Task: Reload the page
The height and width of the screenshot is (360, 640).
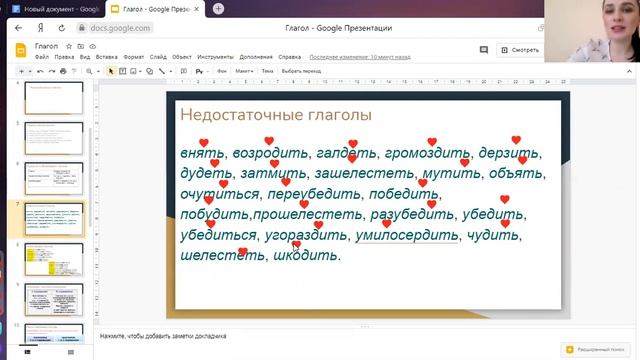Action: pos(62,28)
